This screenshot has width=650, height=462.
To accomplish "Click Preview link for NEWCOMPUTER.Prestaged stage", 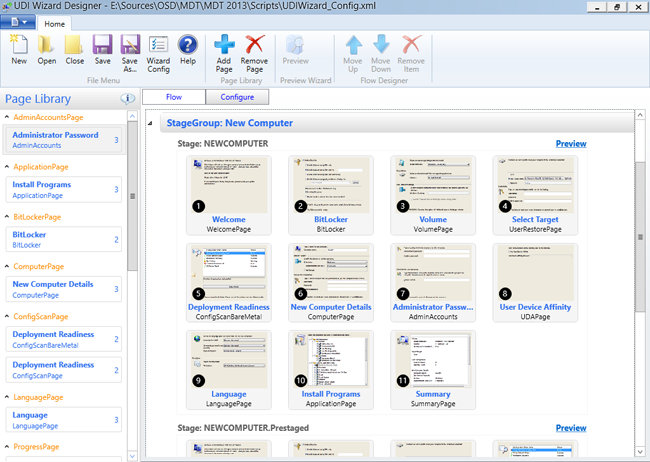I will [570, 428].
